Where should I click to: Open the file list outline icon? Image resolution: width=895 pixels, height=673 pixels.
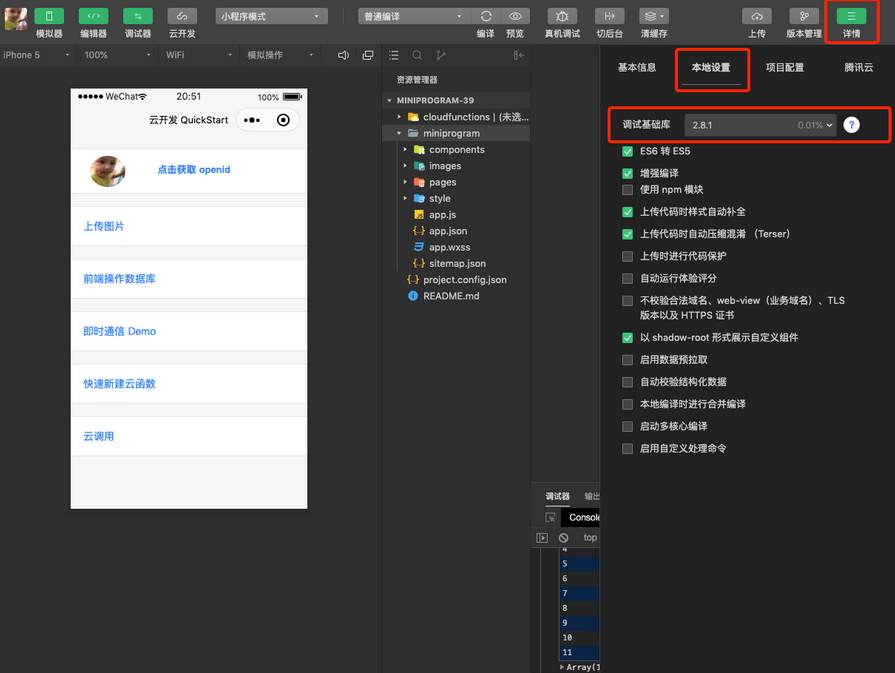pos(394,55)
